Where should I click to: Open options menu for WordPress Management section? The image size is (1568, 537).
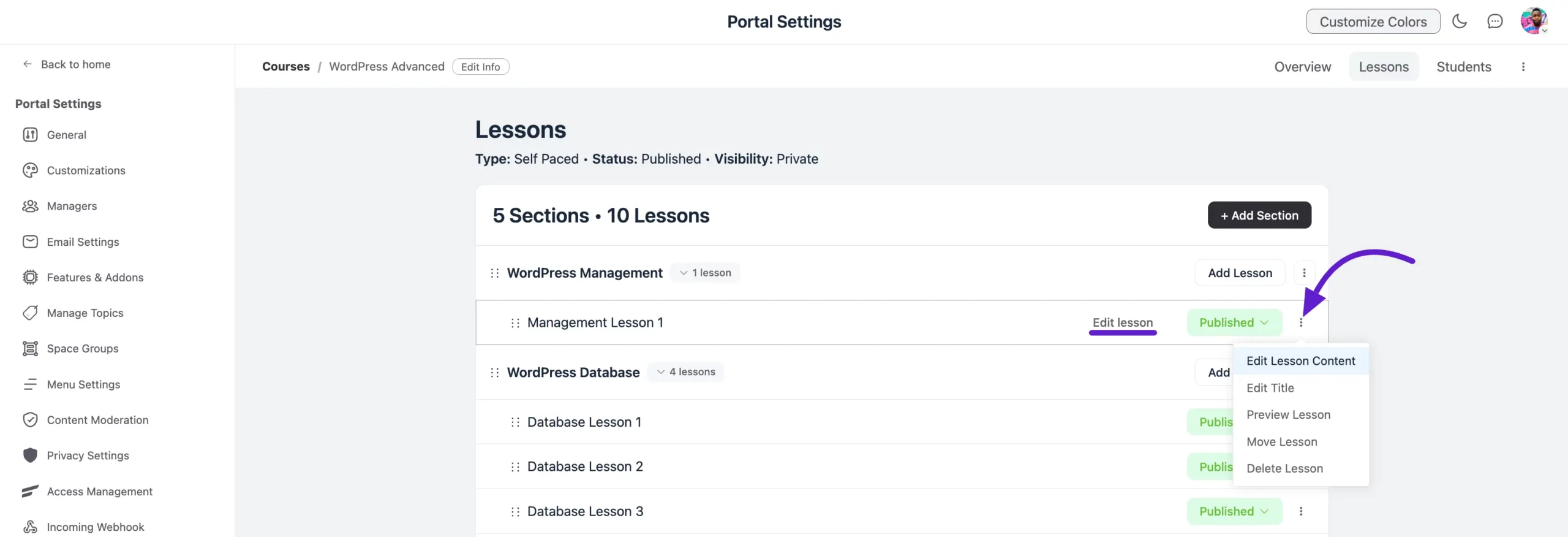[x=1304, y=273]
